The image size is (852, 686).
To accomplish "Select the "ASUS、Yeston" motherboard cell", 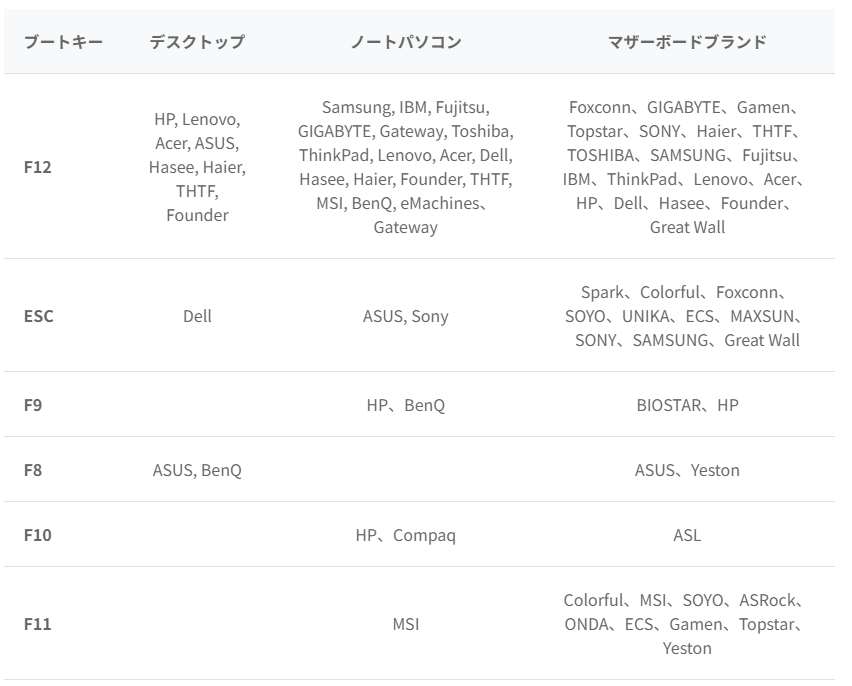I will click(x=687, y=470).
